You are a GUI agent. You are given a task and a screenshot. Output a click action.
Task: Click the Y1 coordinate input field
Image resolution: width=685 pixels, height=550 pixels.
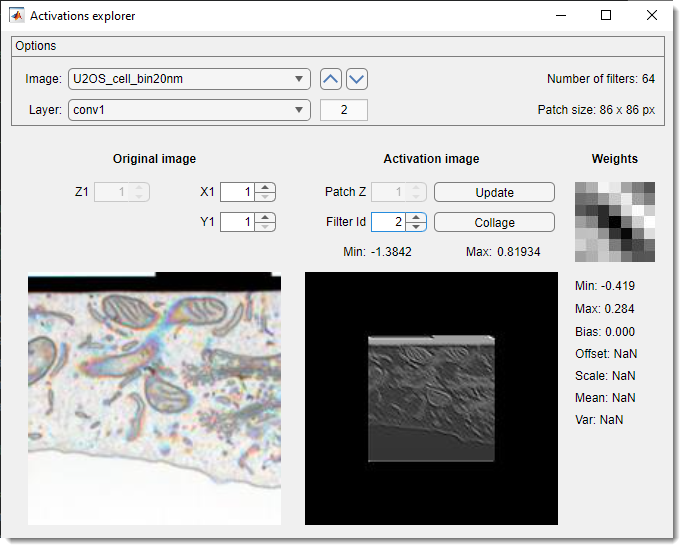point(237,222)
